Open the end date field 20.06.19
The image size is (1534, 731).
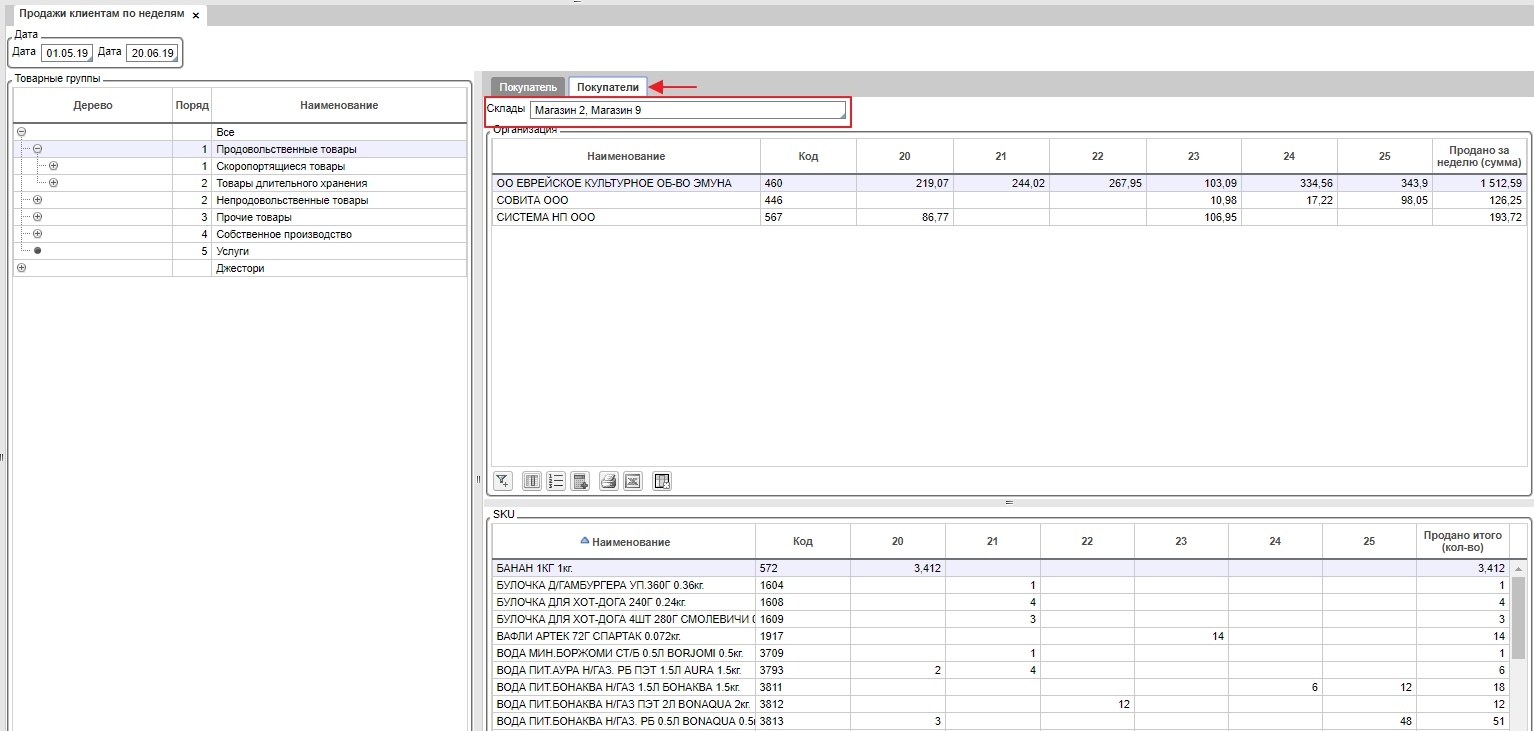151,53
